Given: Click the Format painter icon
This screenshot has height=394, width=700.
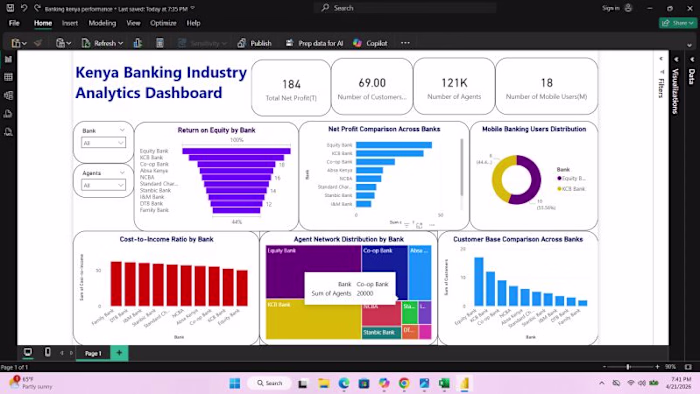Looking at the screenshot, I should pyautogui.click(x=38, y=43).
